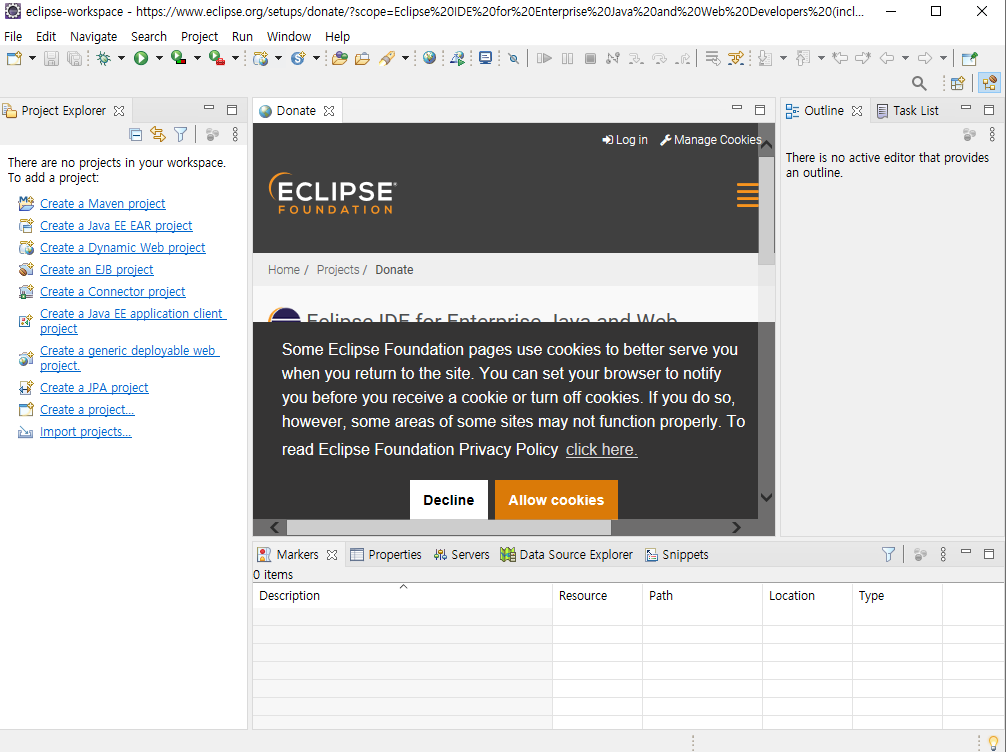
Task: Expand the New Web Project dropdown arrow
Action: click(278, 58)
